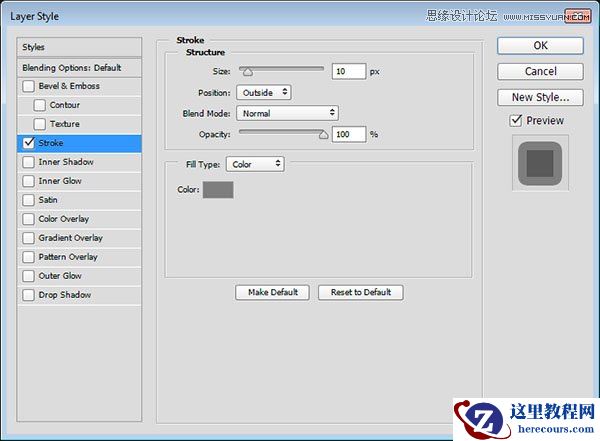Viewport: 600px width, 441px height.
Task: Select the Satin label
Action: click(x=48, y=200)
